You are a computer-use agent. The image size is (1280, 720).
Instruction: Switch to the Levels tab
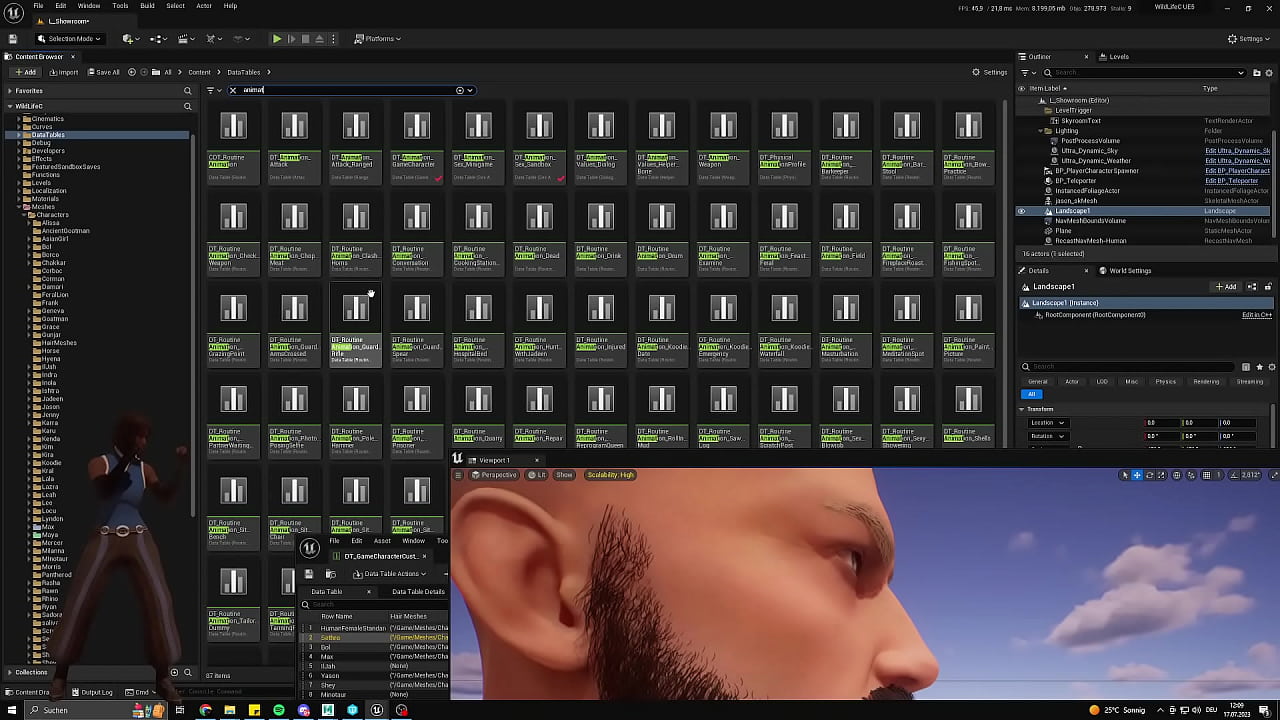pyautogui.click(x=1113, y=57)
